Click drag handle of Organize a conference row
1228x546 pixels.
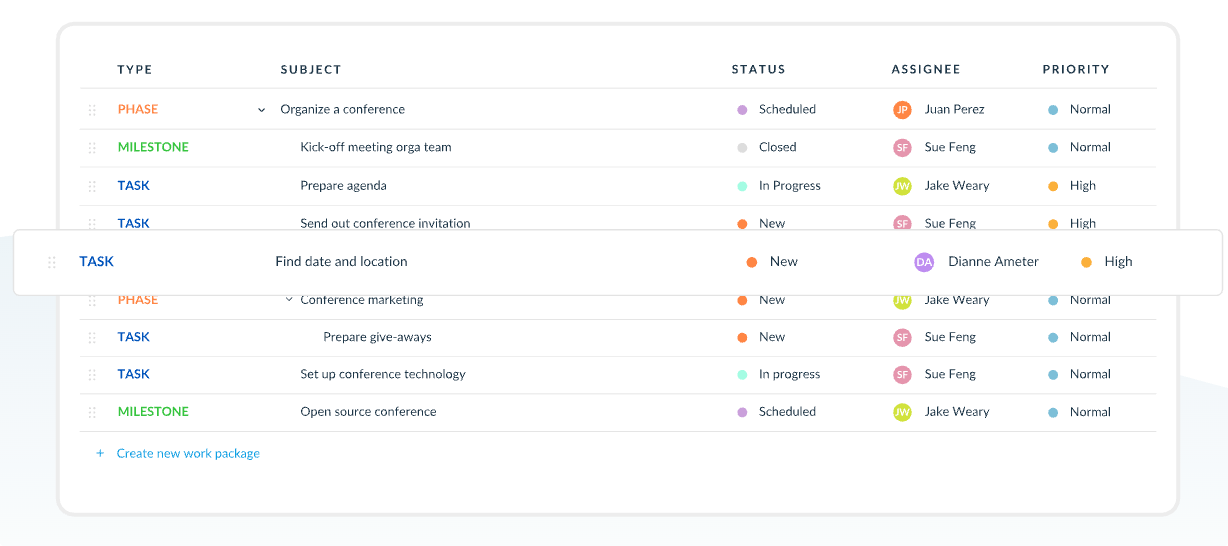pyautogui.click(x=92, y=110)
